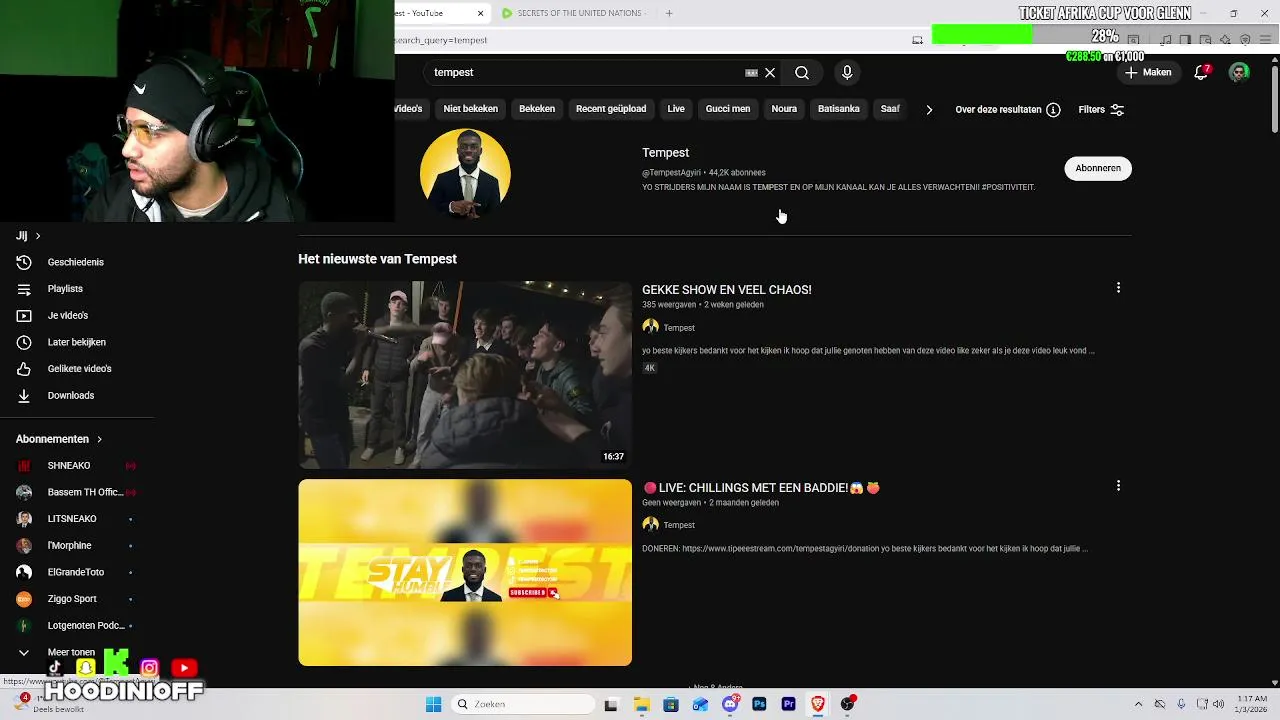
Task: Click the Tempest channel profile picture
Action: pos(465,174)
